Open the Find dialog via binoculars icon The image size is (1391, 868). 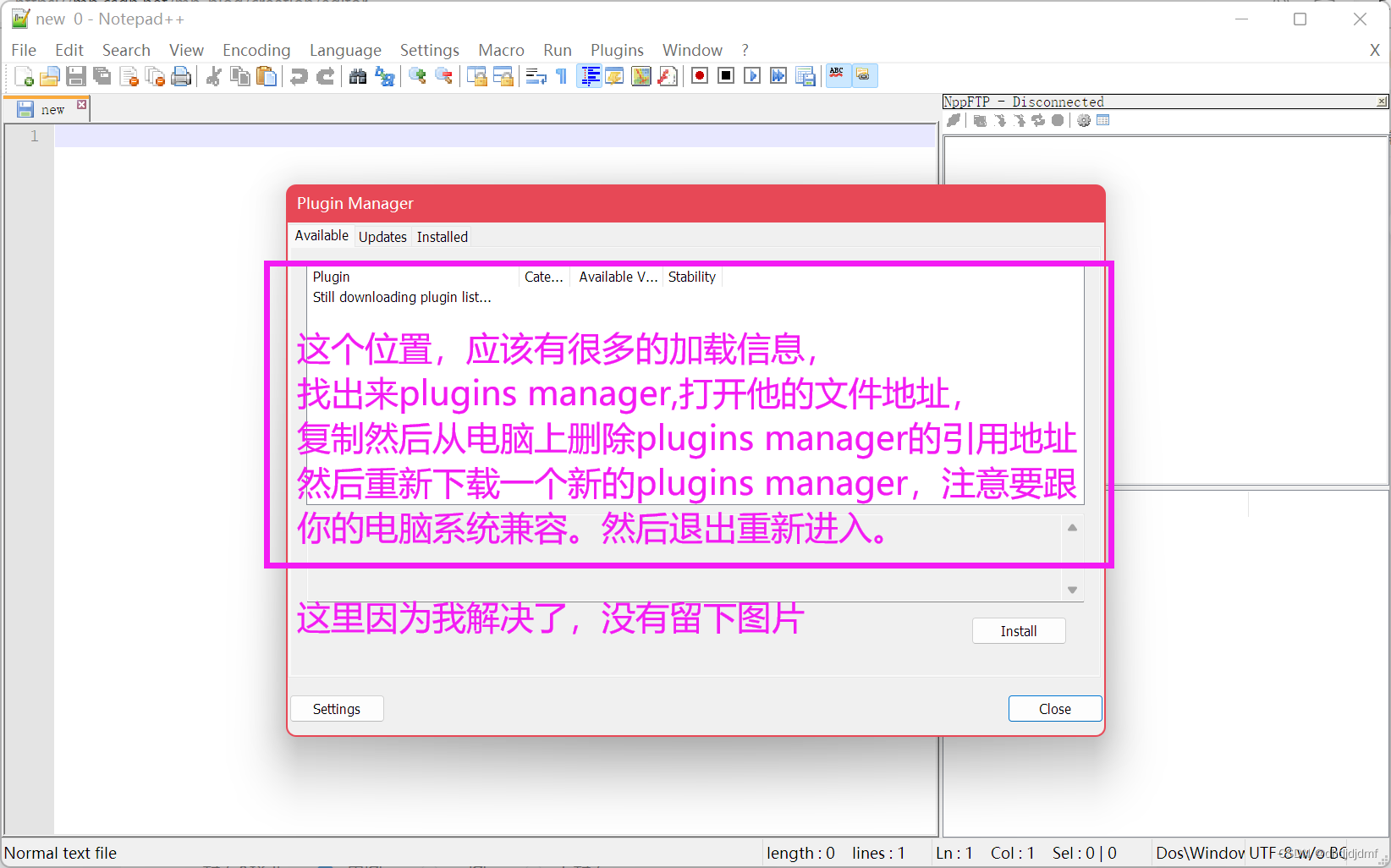[x=358, y=75]
